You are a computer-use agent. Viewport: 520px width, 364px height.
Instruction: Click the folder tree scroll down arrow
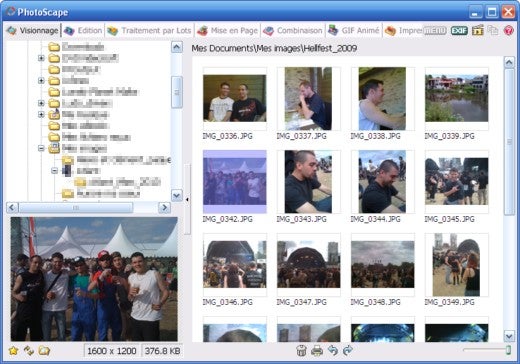tap(177, 195)
